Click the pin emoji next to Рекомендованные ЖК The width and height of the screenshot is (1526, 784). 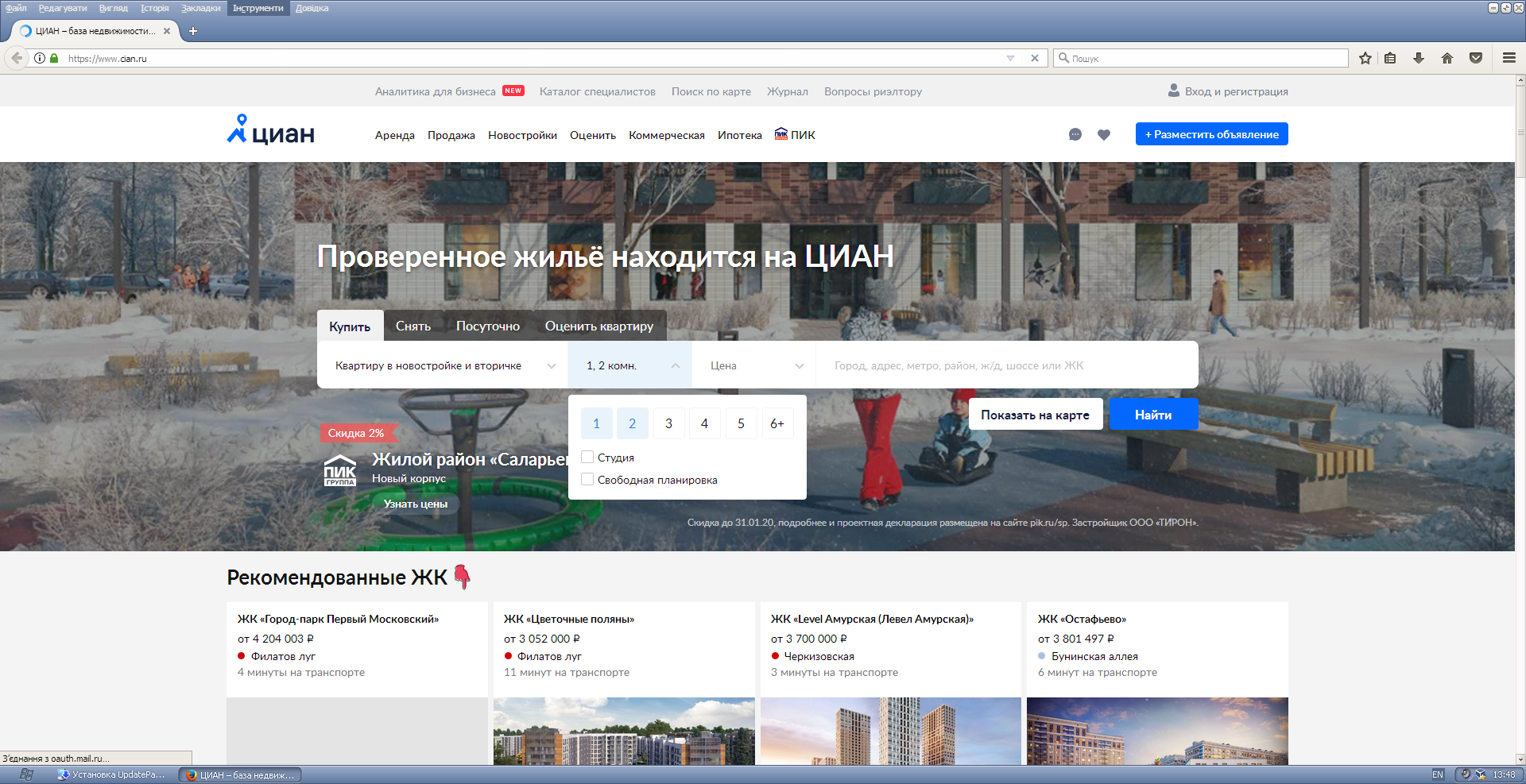[x=462, y=577]
